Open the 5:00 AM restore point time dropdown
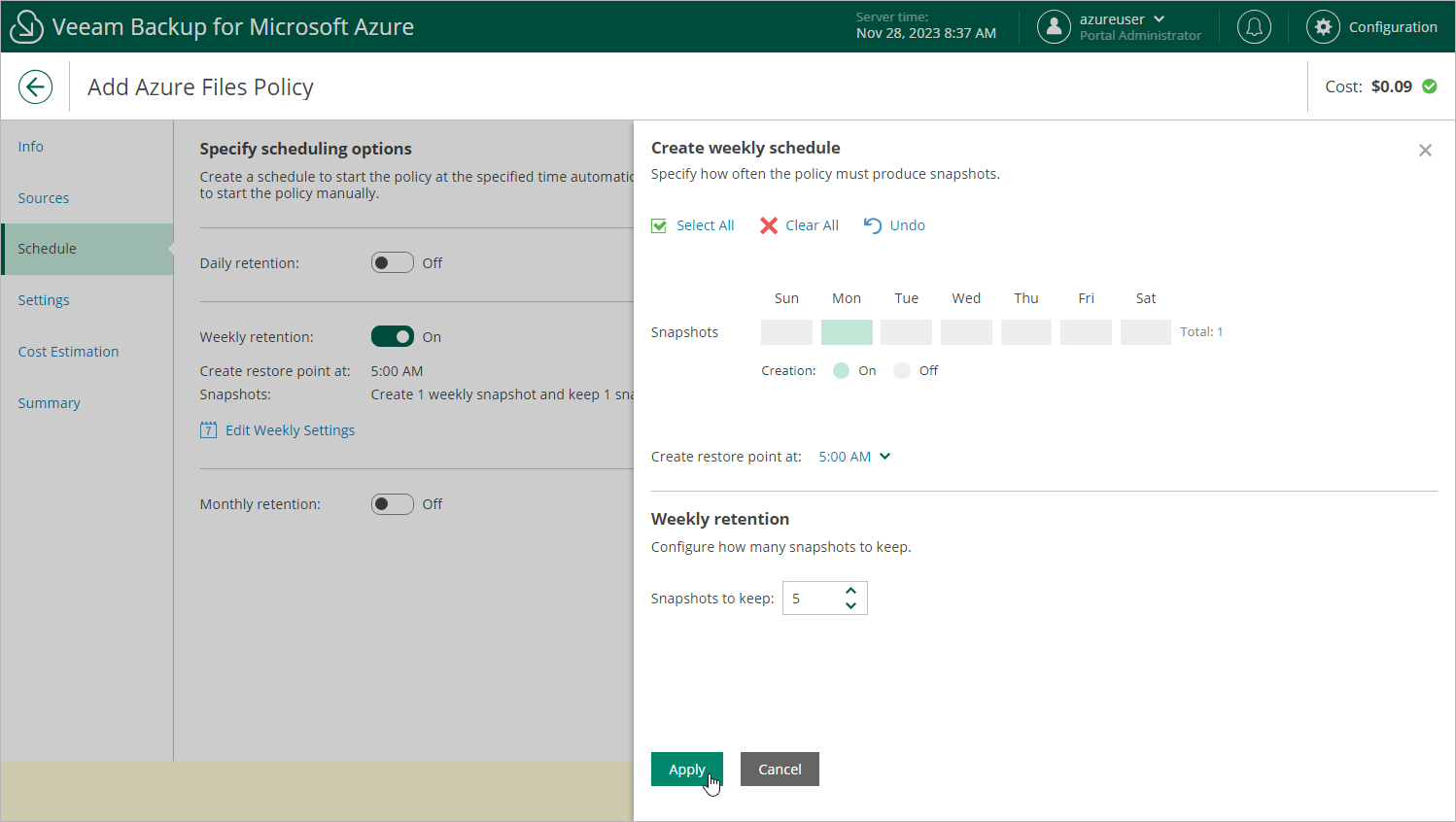The height and width of the screenshot is (822, 1456). click(854, 457)
